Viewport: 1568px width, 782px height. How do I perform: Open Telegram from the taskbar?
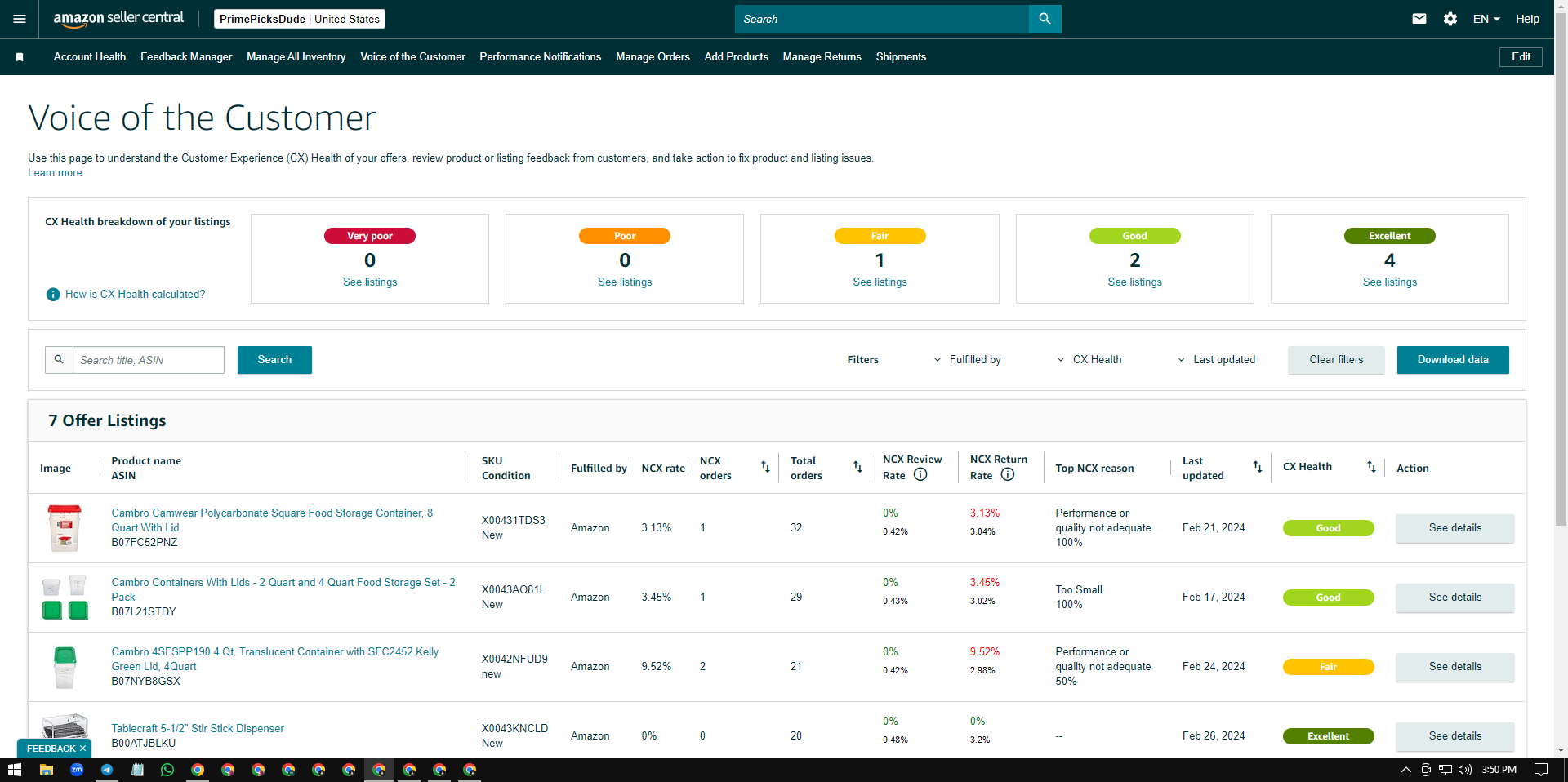coord(107,770)
